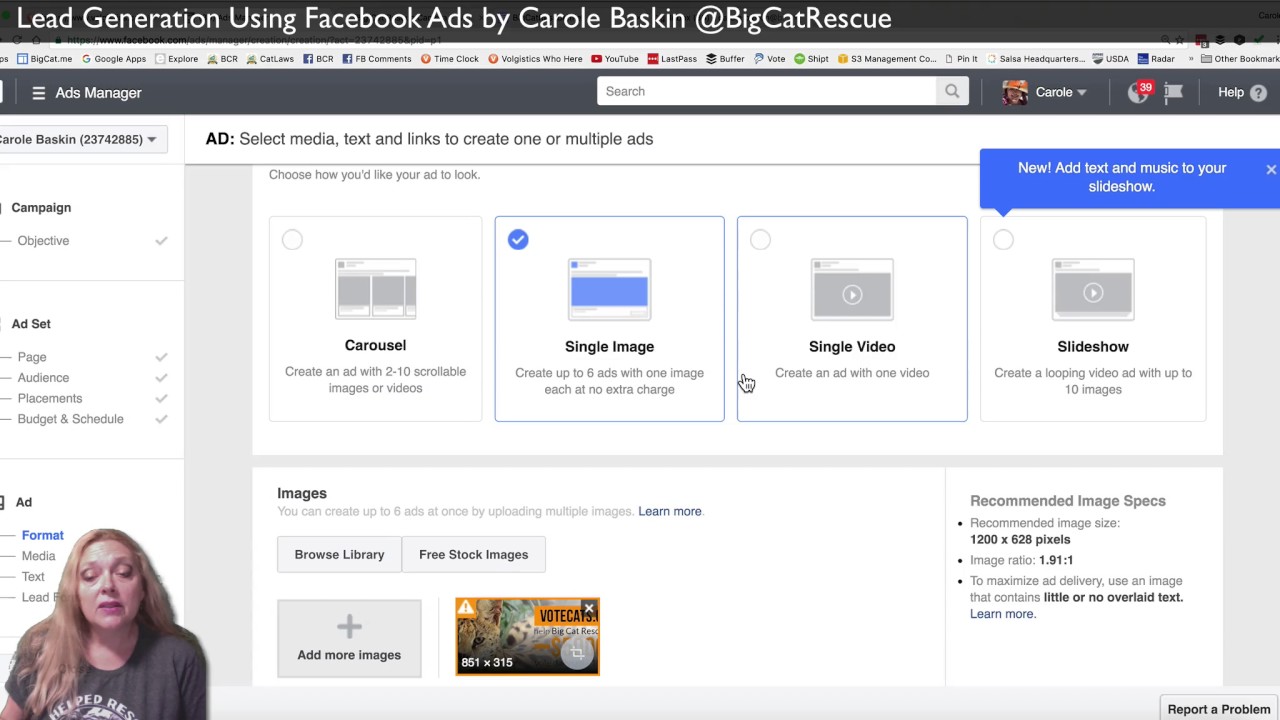Screen dimensions: 1280x720
Task: Open the Radar bookmark
Action: click(x=1156, y=59)
